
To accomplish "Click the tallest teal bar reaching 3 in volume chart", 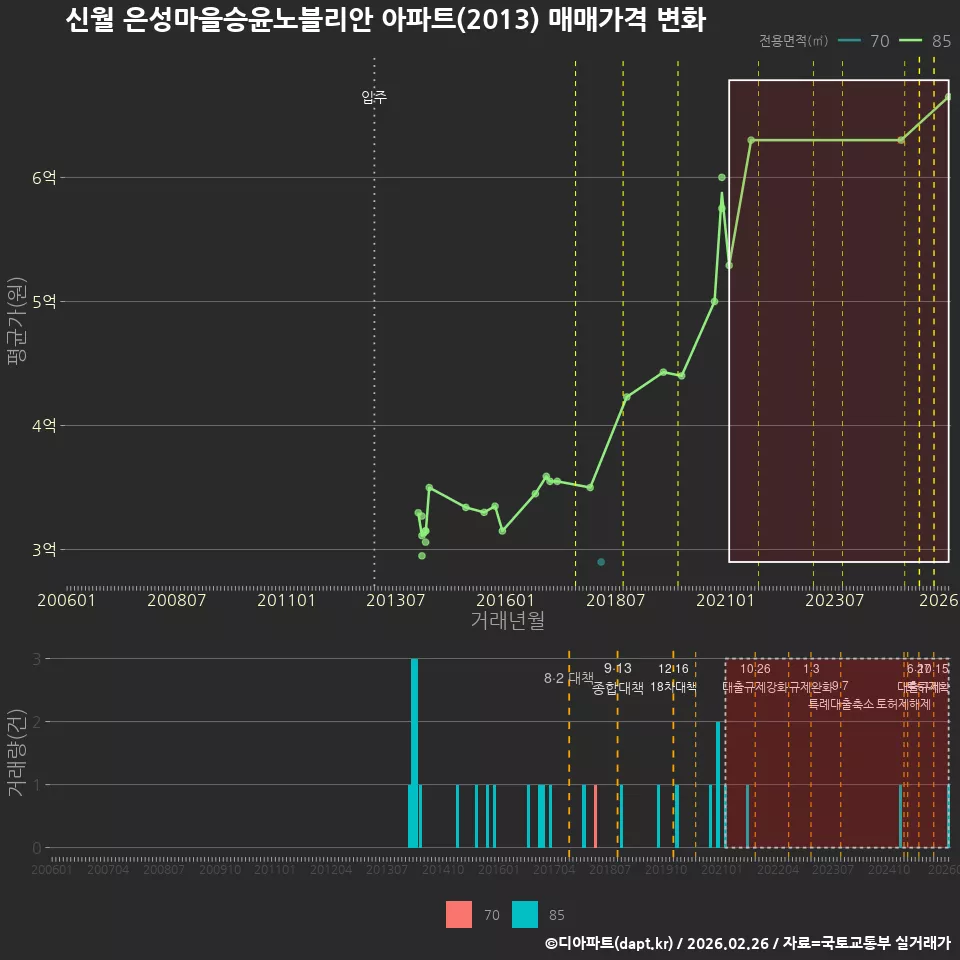I will click(414, 753).
